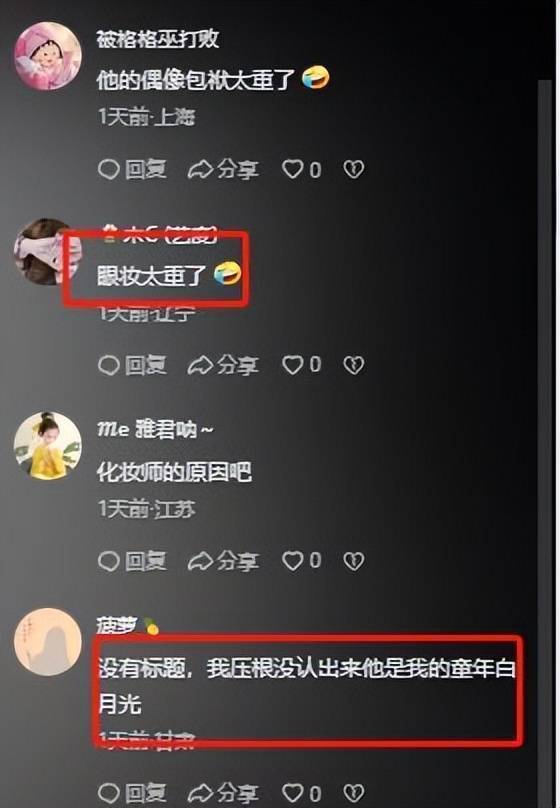Viewport: 560px width, 808px height.
Task: Open 菠萝 user avatar
Action: coord(47,642)
